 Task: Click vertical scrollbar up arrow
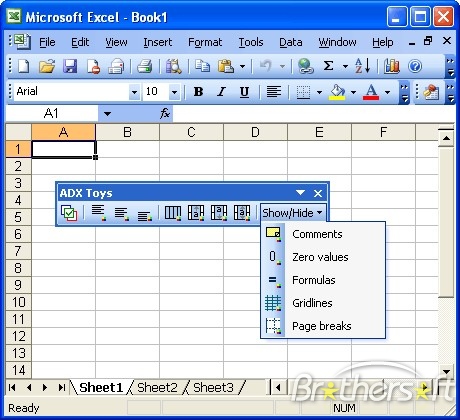(446, 138)
